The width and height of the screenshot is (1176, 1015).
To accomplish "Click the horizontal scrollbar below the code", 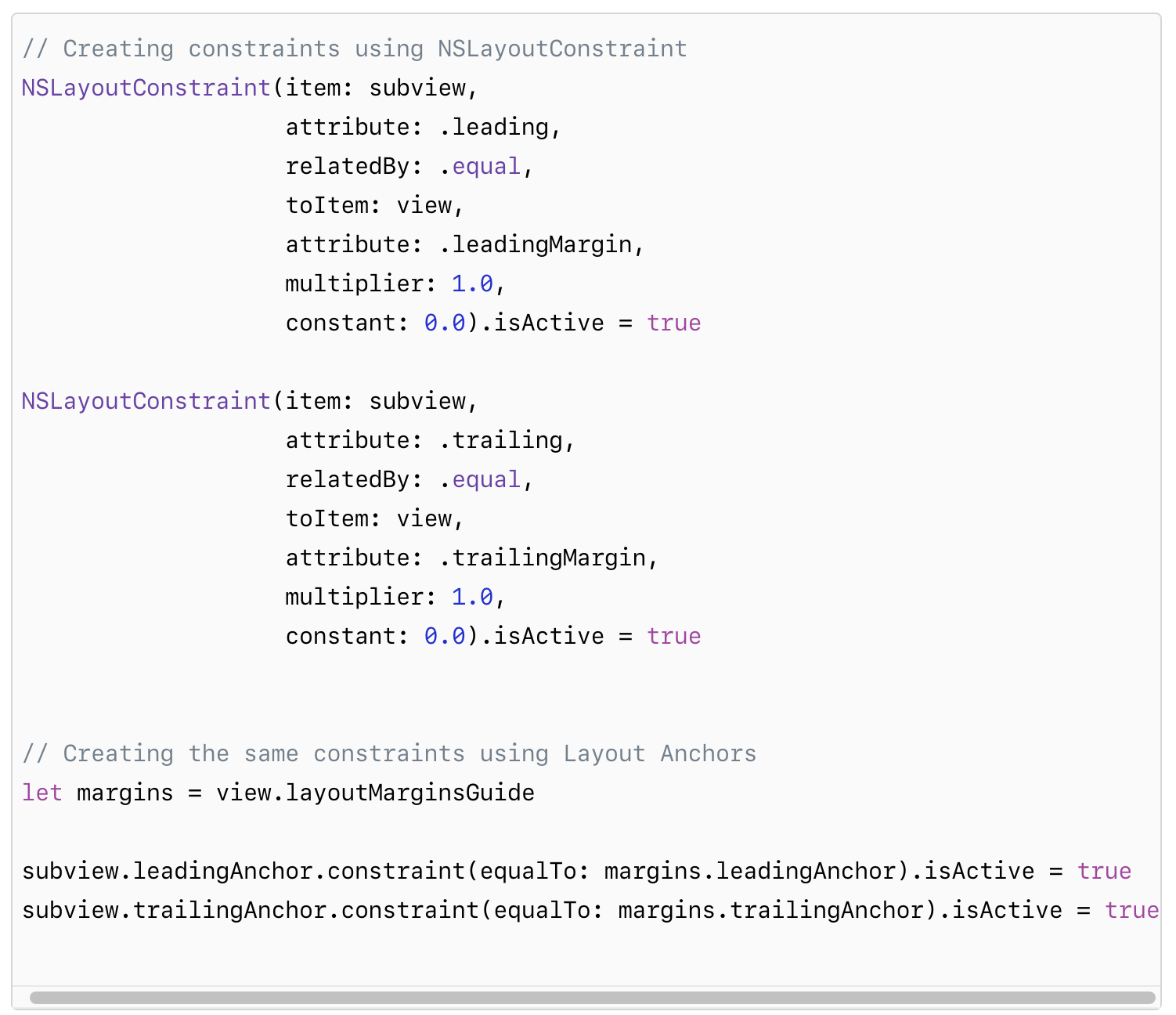I will click(592, 998).
